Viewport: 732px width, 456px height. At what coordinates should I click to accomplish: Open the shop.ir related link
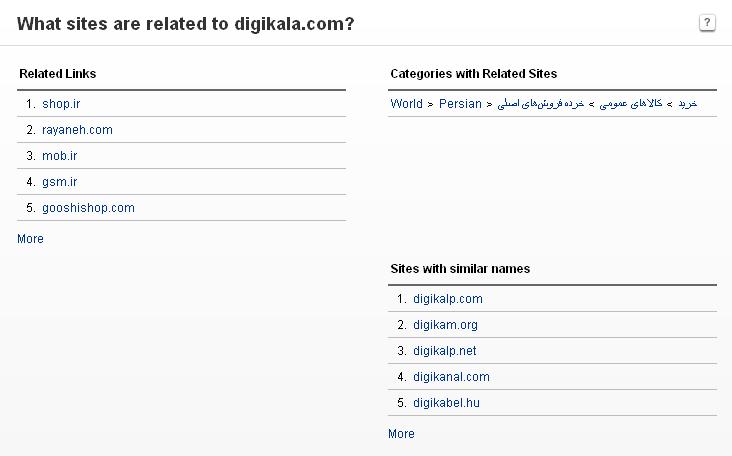(x=60, y=104)
